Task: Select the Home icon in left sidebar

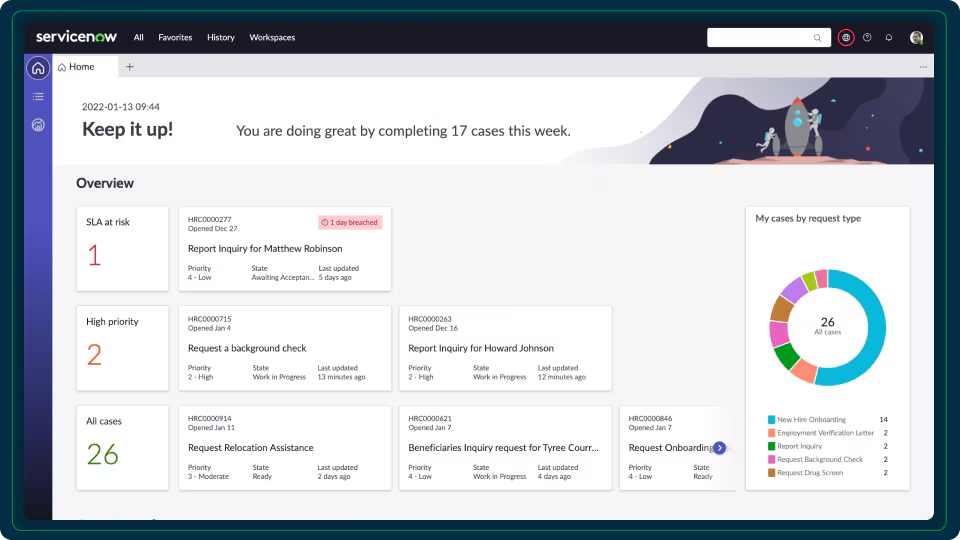Action: coord(38,67)
